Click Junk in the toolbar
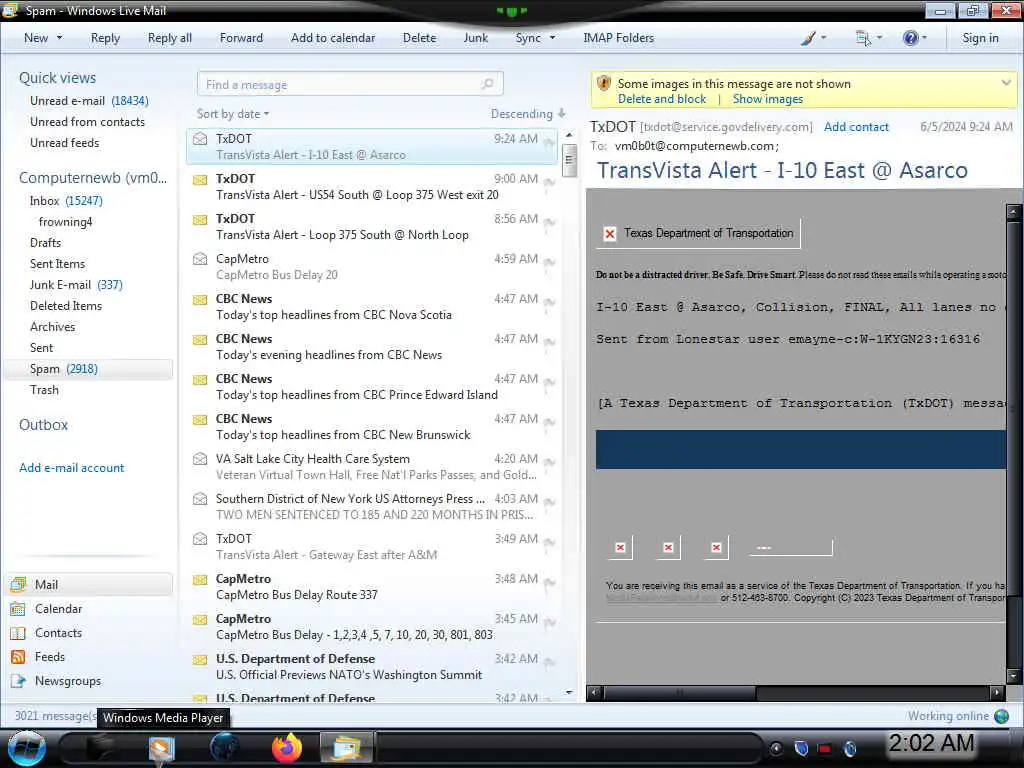This screenshot has width=1024, height=768. (x=475, y=38)
